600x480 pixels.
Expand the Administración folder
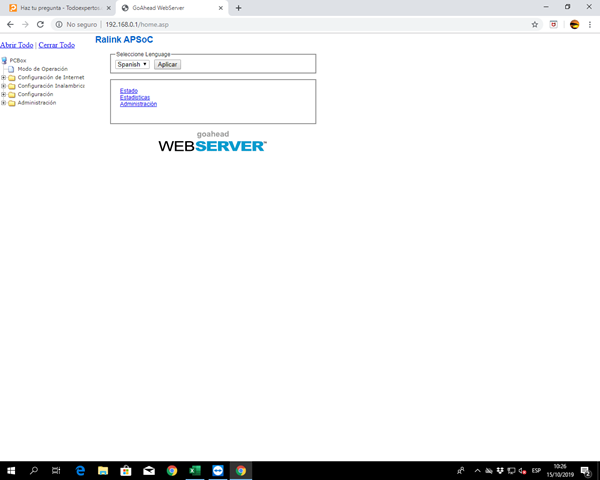(3, 103)
